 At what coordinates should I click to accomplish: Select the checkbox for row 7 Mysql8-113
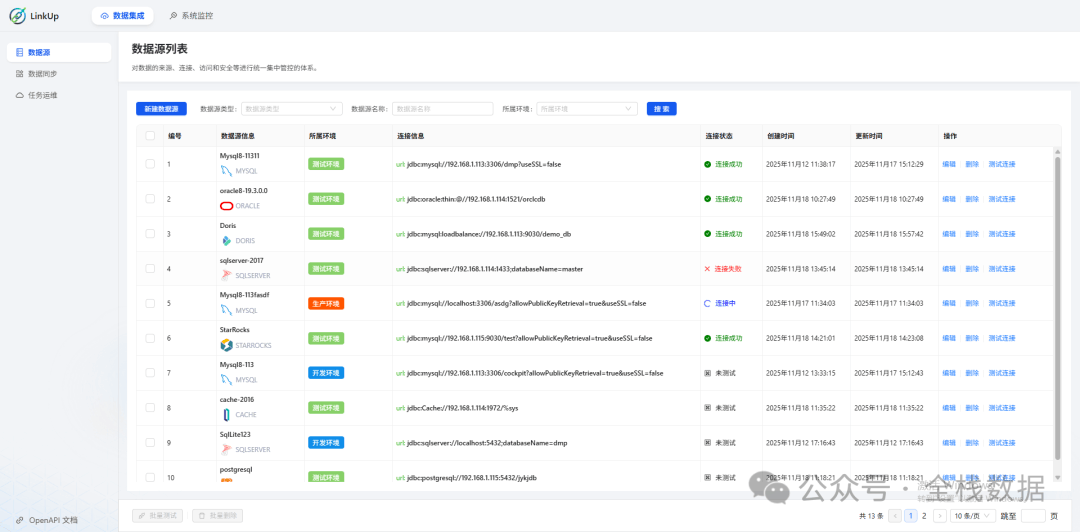(150, 373)
